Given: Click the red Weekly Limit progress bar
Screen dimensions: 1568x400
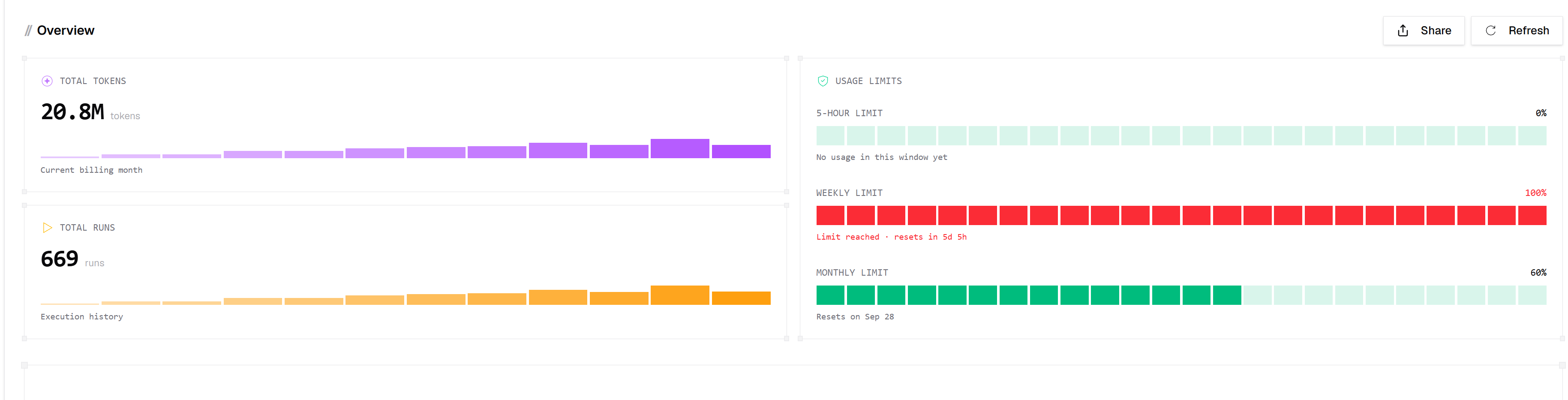Looking at the screenshot, I should (1181, 216).
